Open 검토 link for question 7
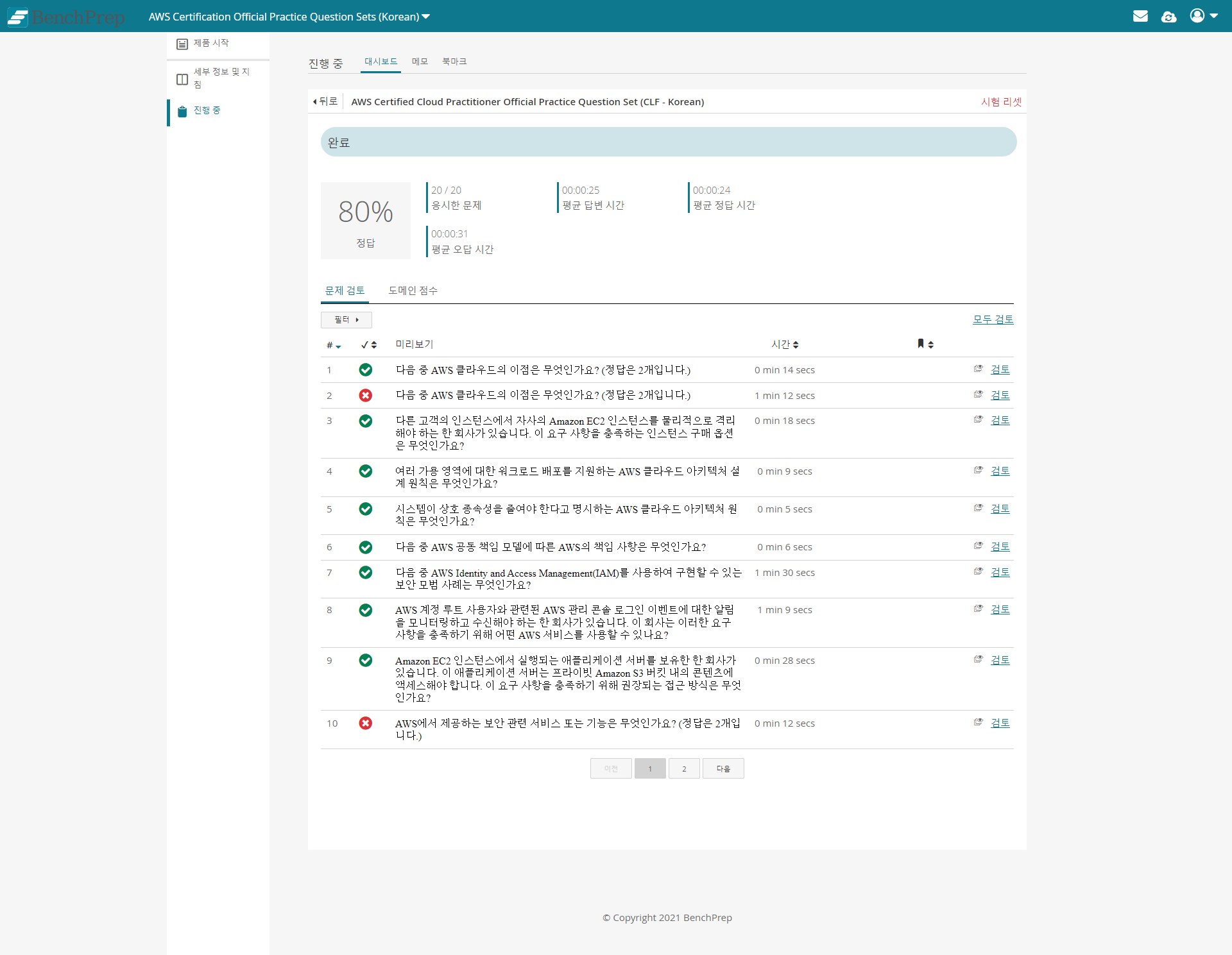The width and height of the screenshot is (1232, 955). [1000, 572]
